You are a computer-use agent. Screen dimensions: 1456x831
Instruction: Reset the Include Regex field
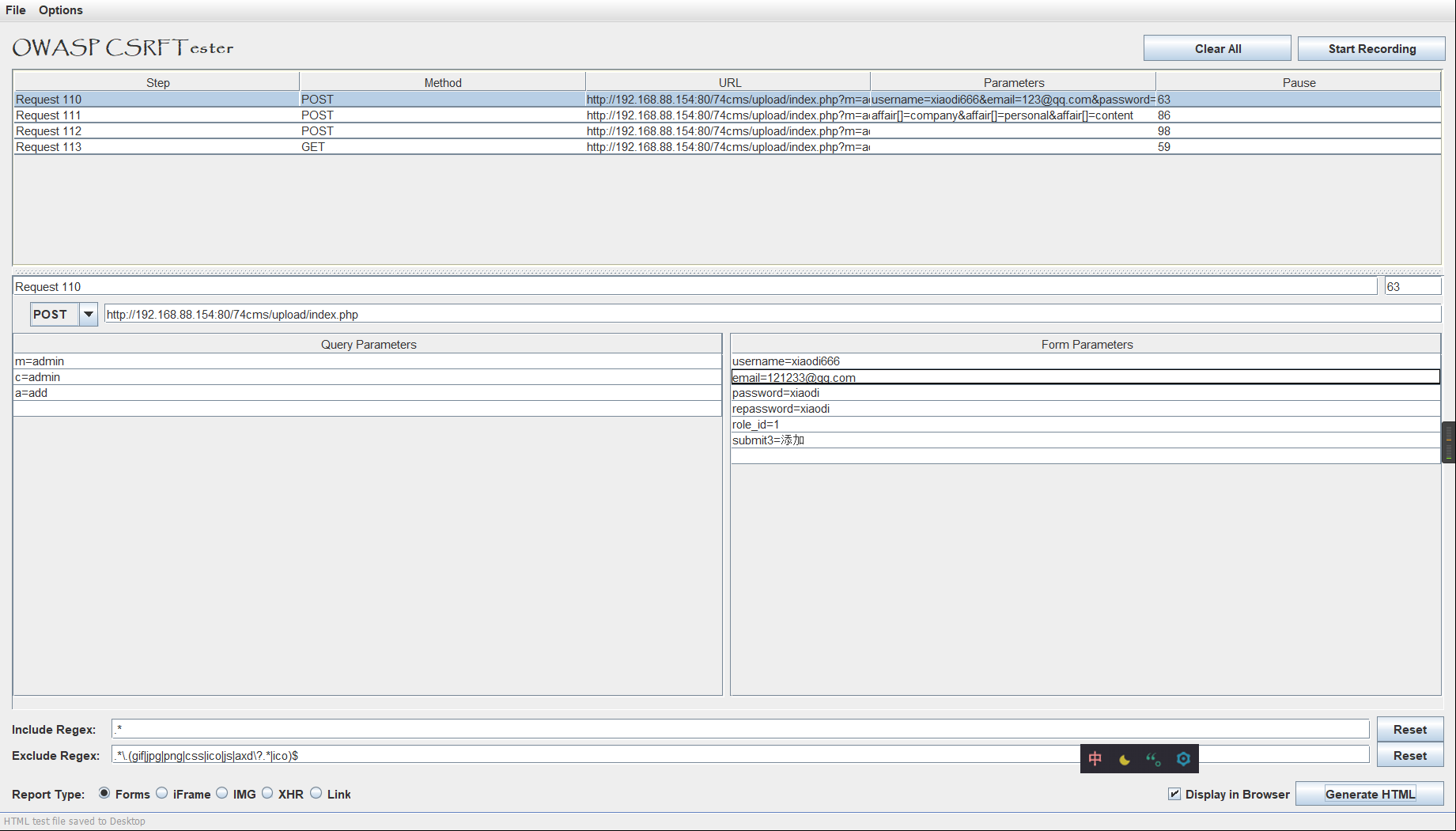pyautogui.click(x=1409, y=730)
